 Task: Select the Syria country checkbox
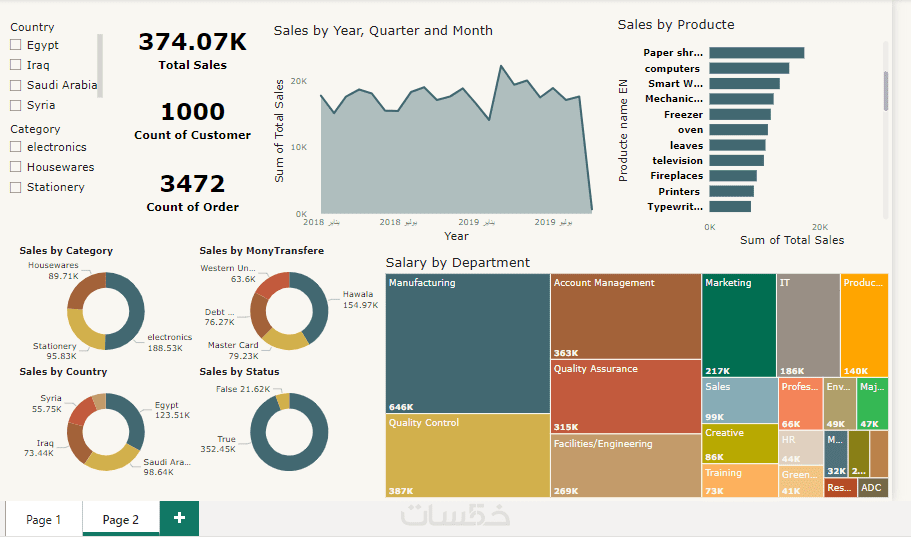point(16,105)
